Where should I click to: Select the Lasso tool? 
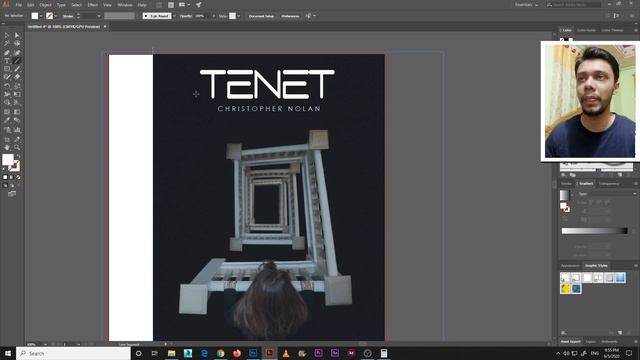(17, 44)
